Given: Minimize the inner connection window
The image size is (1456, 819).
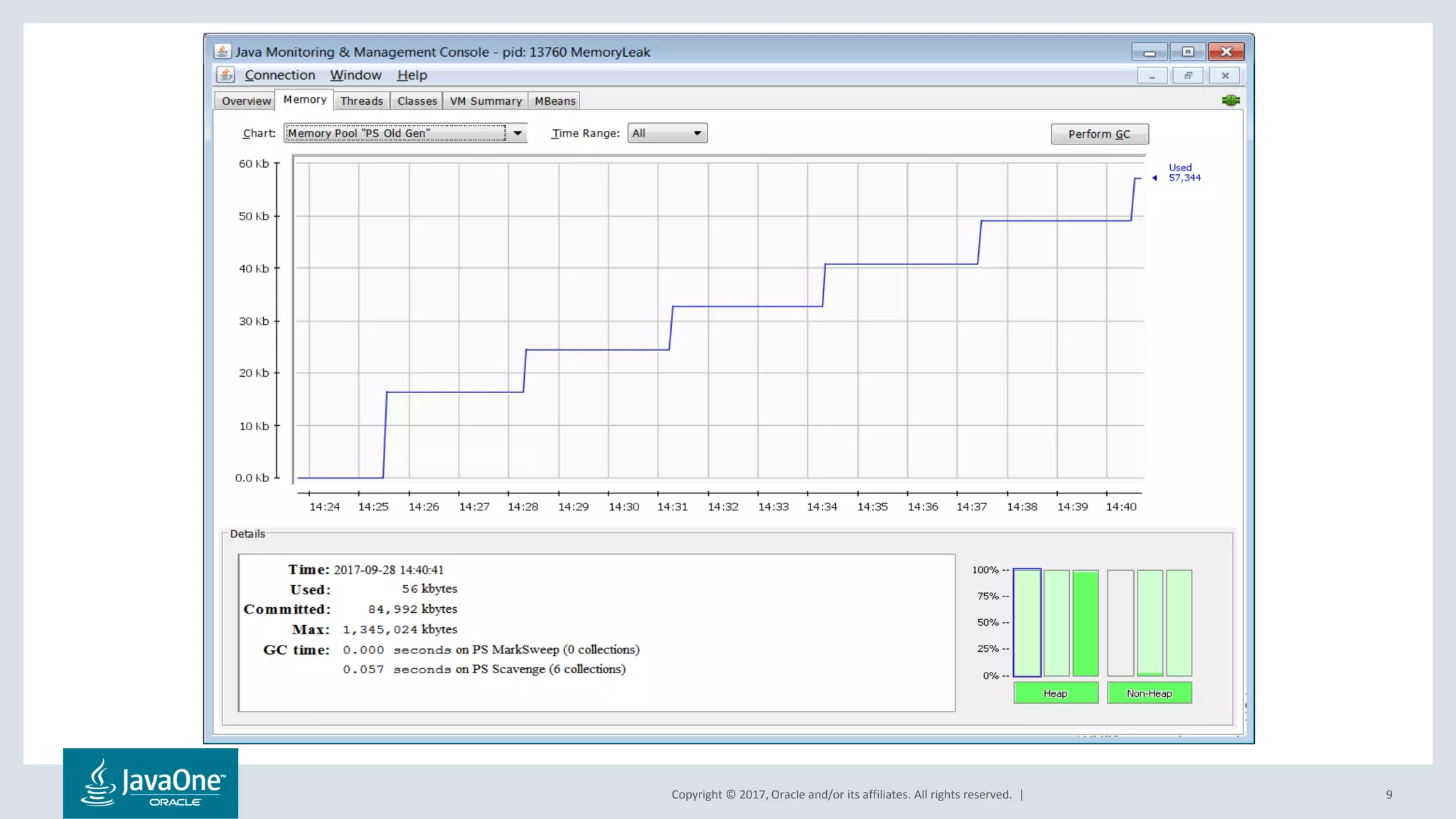Looking at the screenshot, I should click(x=1152, y=75).
